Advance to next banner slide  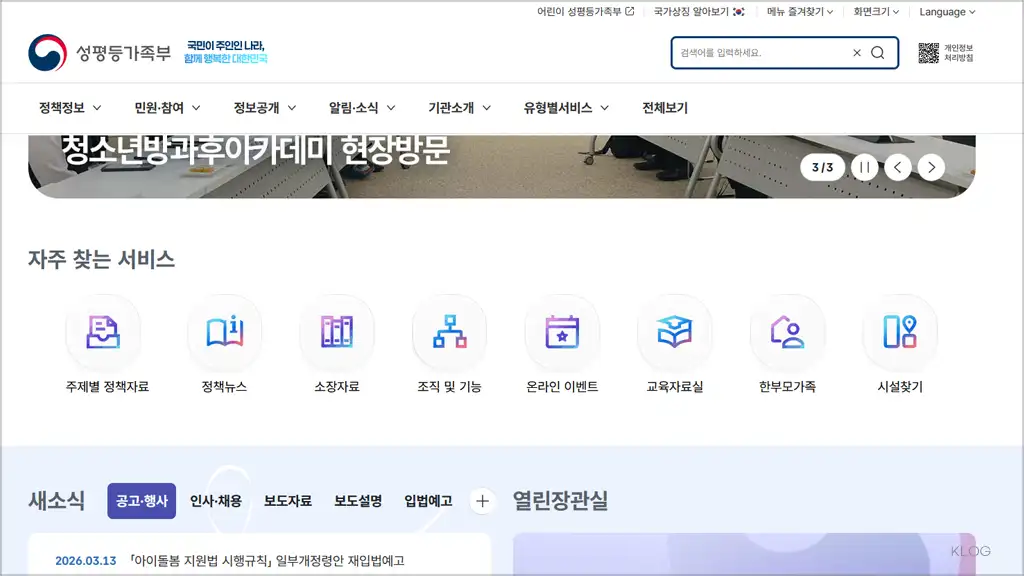pyautogui.click(x=931, y=167)
